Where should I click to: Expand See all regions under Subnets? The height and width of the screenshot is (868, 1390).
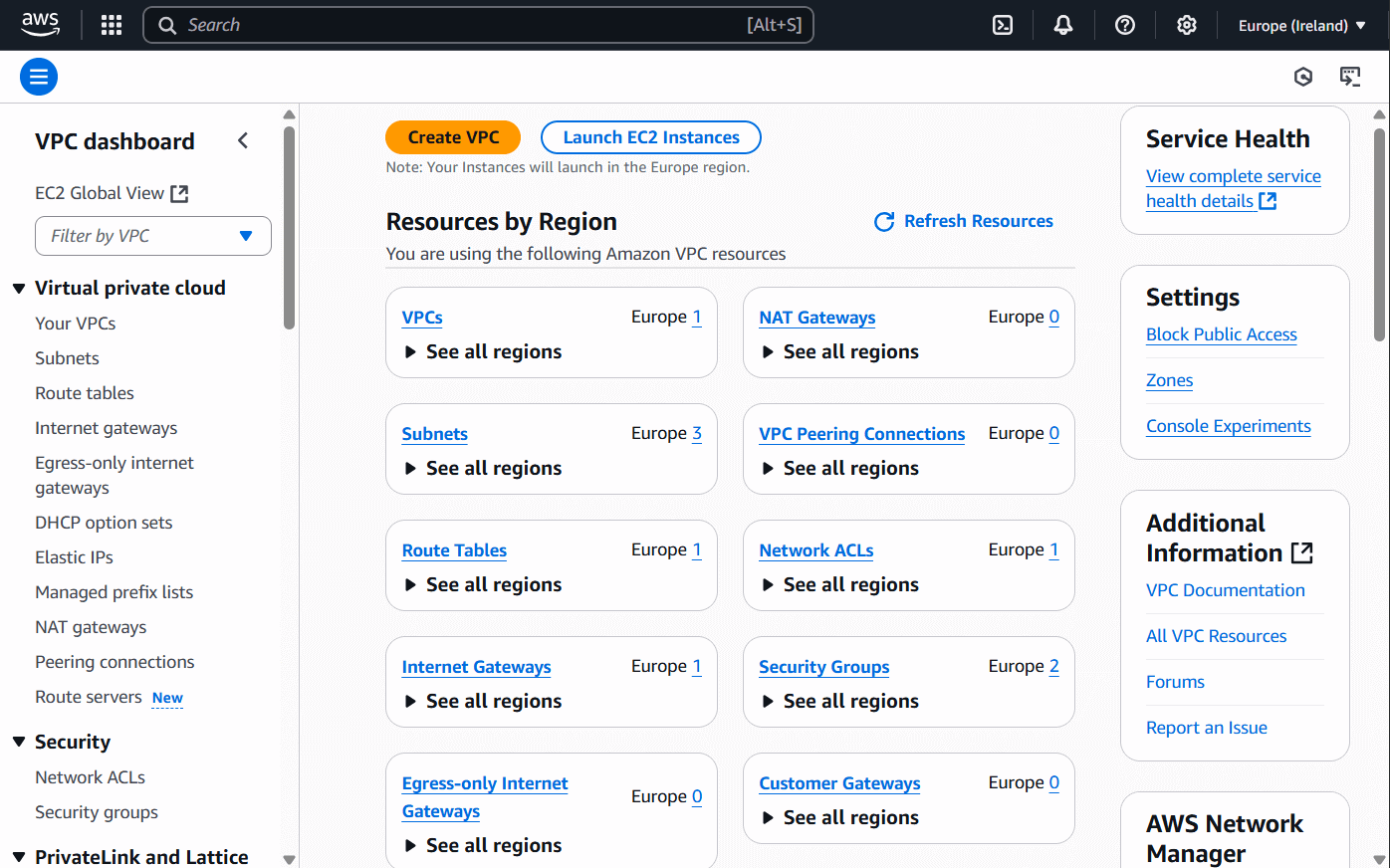coord(483,468)
